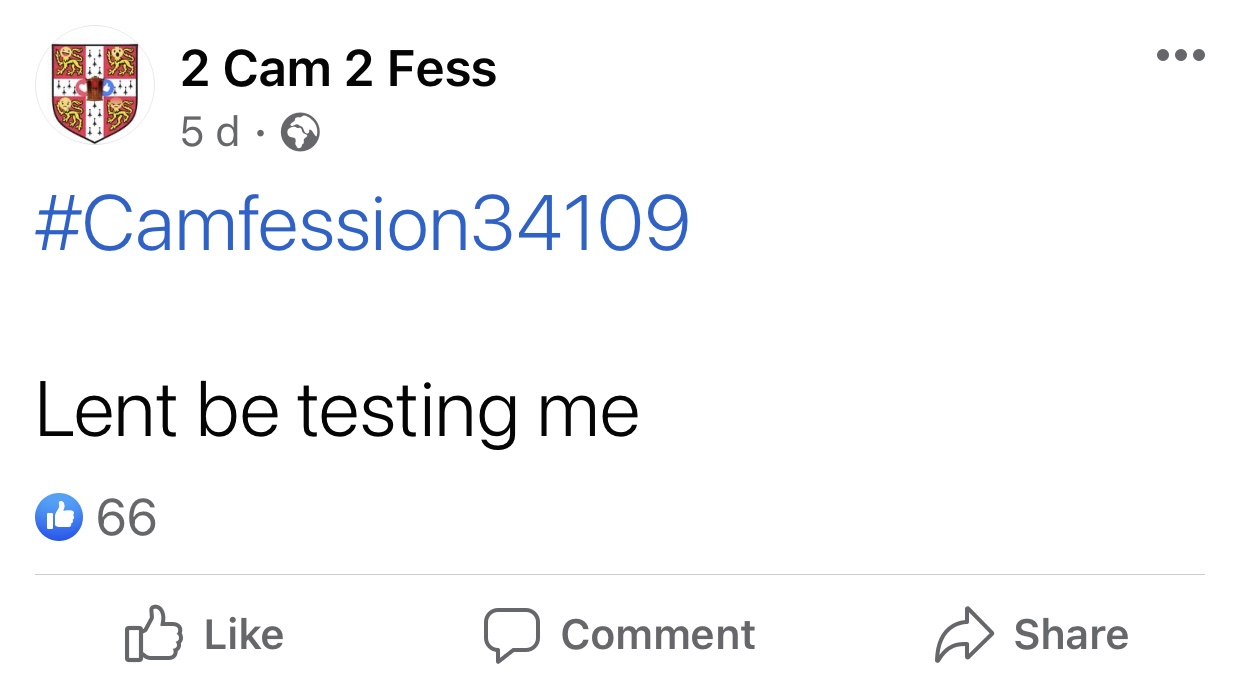
Task: Click the outlined thumbs-up Like icon
Action: (x=154, y=634)
